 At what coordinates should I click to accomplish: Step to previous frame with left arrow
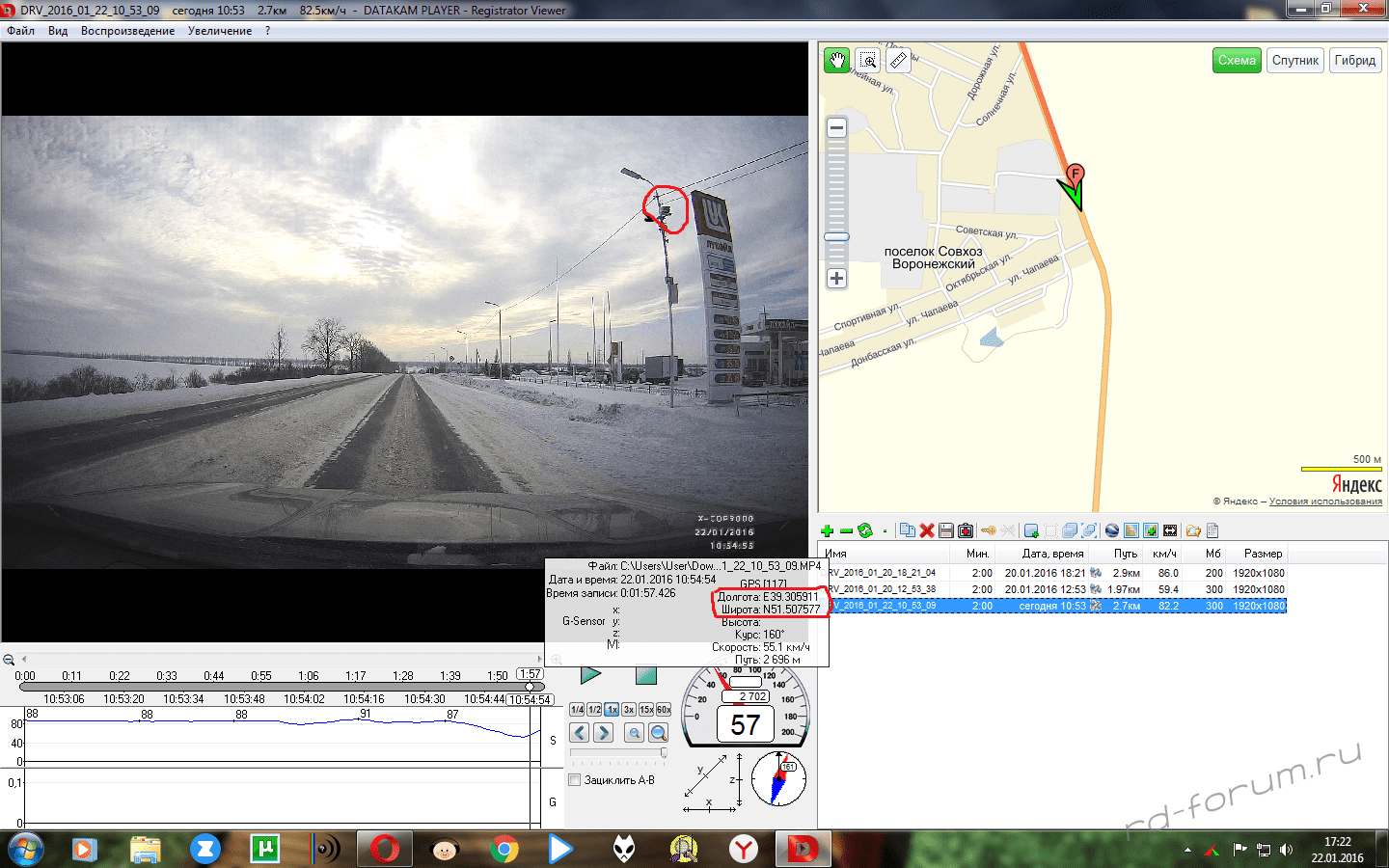coord(580,733)
